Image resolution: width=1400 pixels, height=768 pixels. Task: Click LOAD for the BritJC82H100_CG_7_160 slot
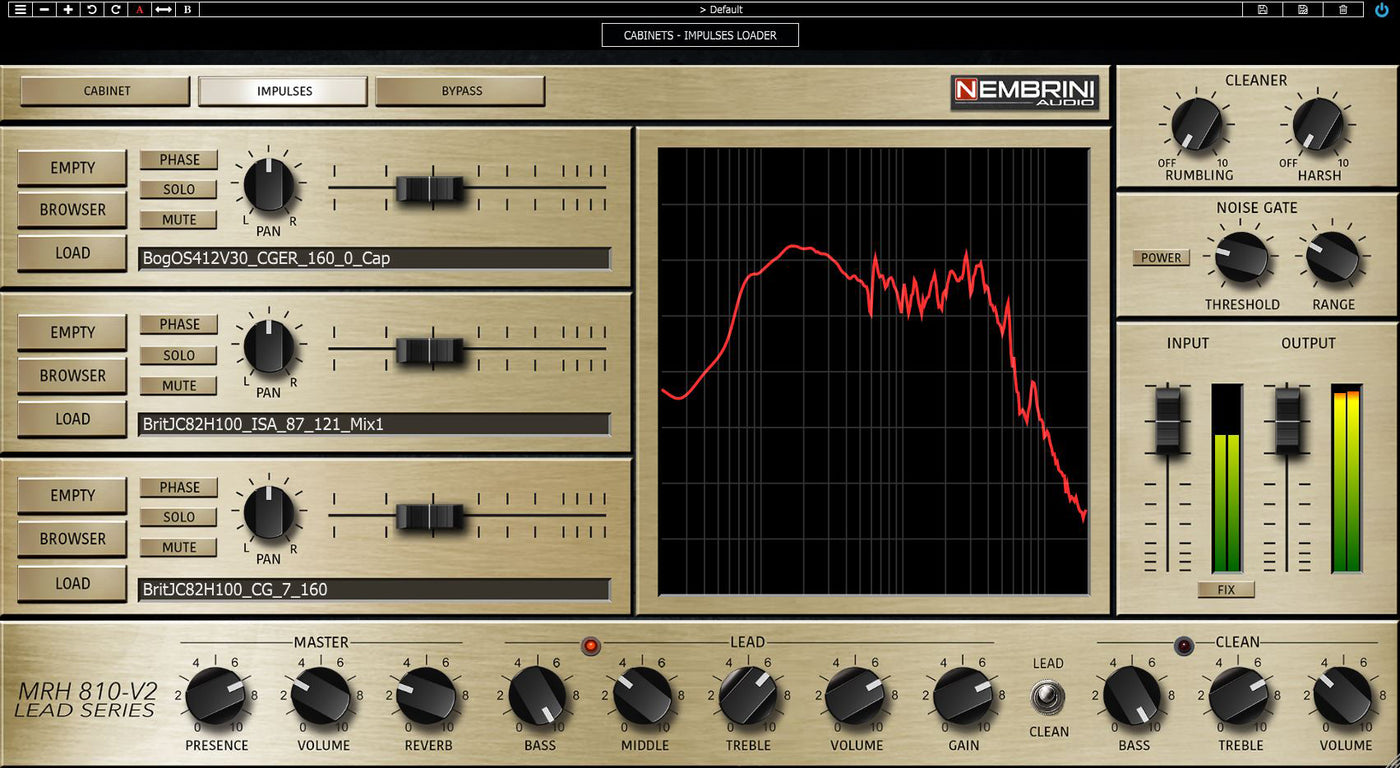(72, 584)
